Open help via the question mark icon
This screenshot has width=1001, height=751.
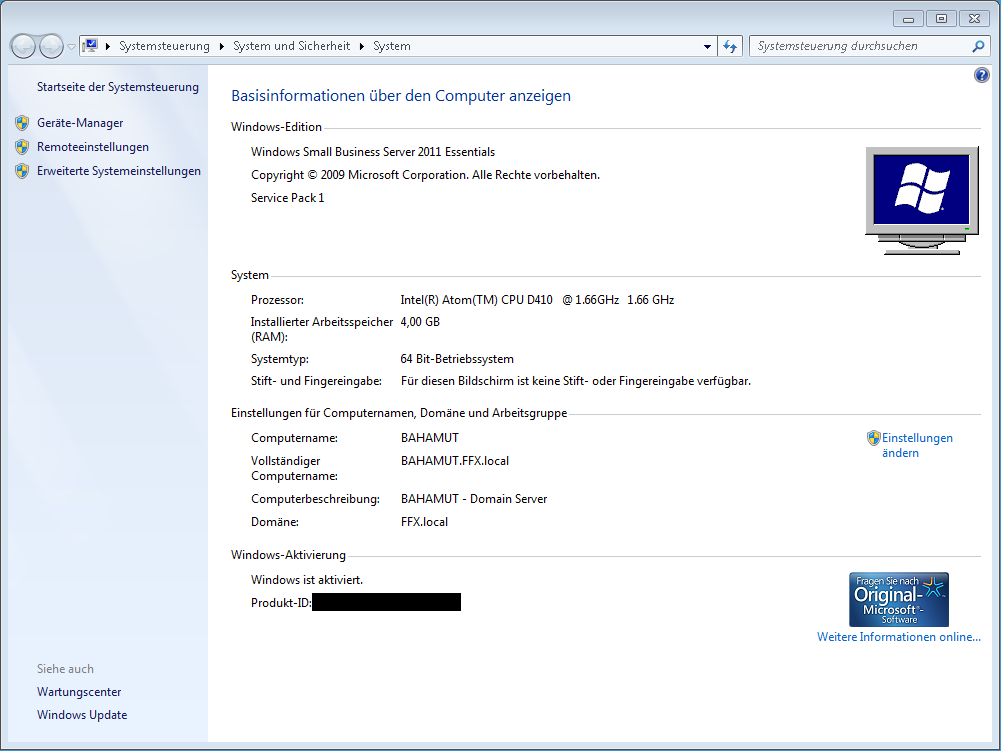(x=981, y=74)
